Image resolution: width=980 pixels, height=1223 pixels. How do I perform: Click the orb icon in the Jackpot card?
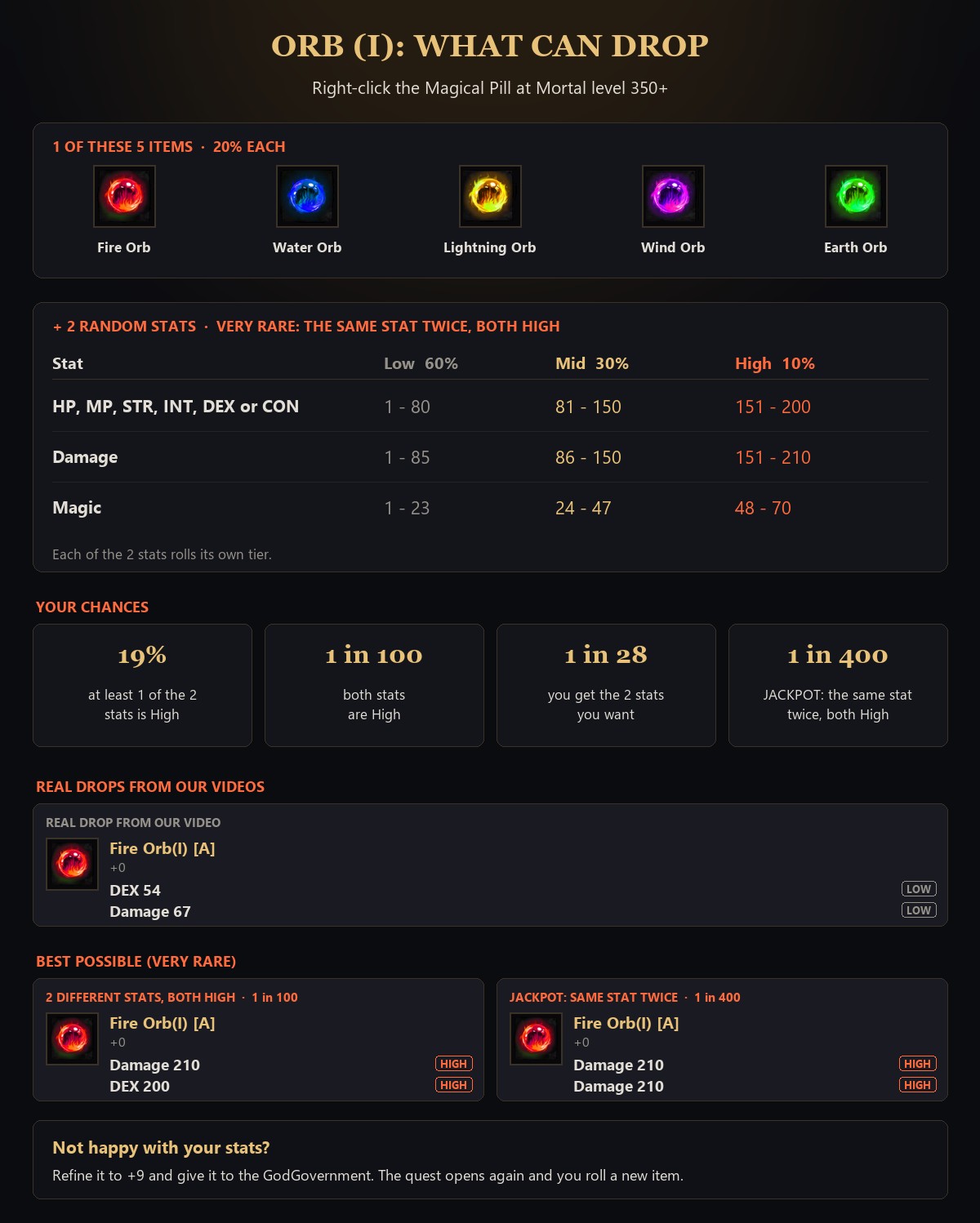coord(536,1038)
